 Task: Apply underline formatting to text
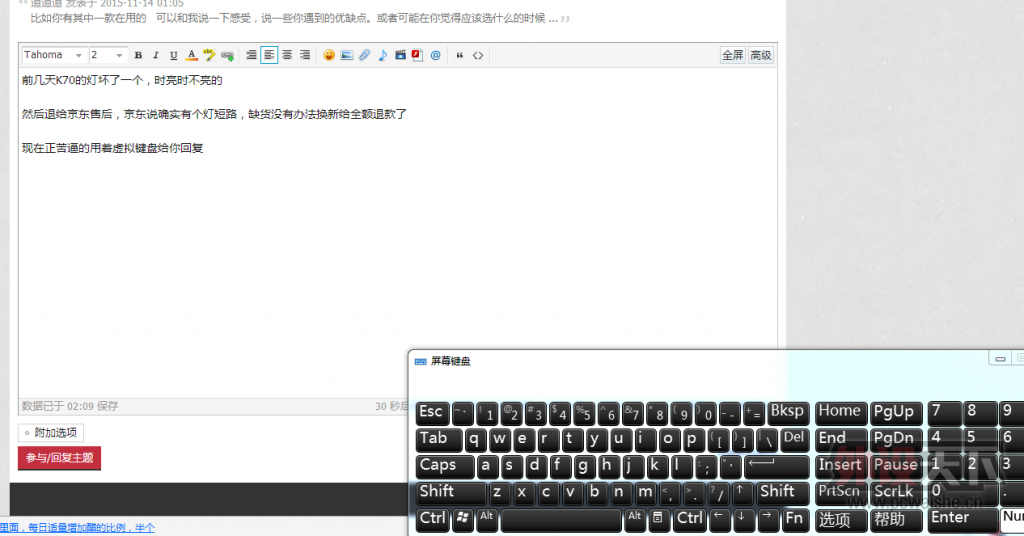point(173,56)
